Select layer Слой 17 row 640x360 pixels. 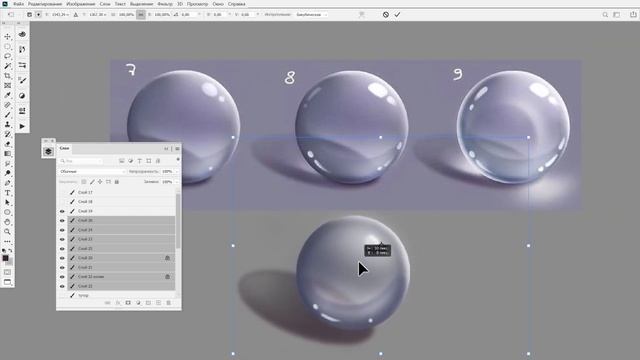121,192
